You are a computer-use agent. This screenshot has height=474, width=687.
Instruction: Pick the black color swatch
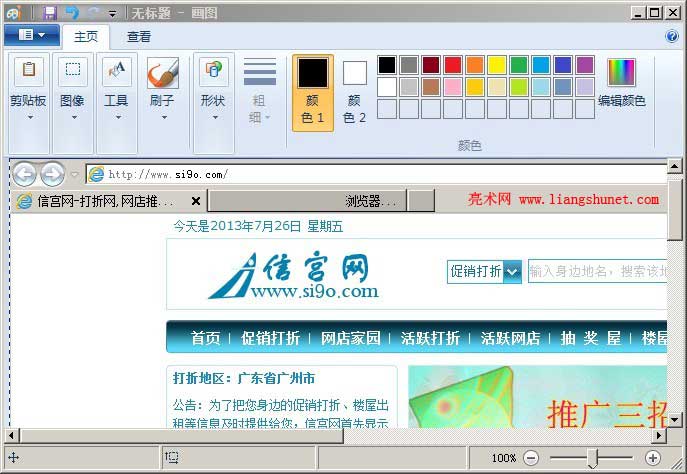click(387, 65)
